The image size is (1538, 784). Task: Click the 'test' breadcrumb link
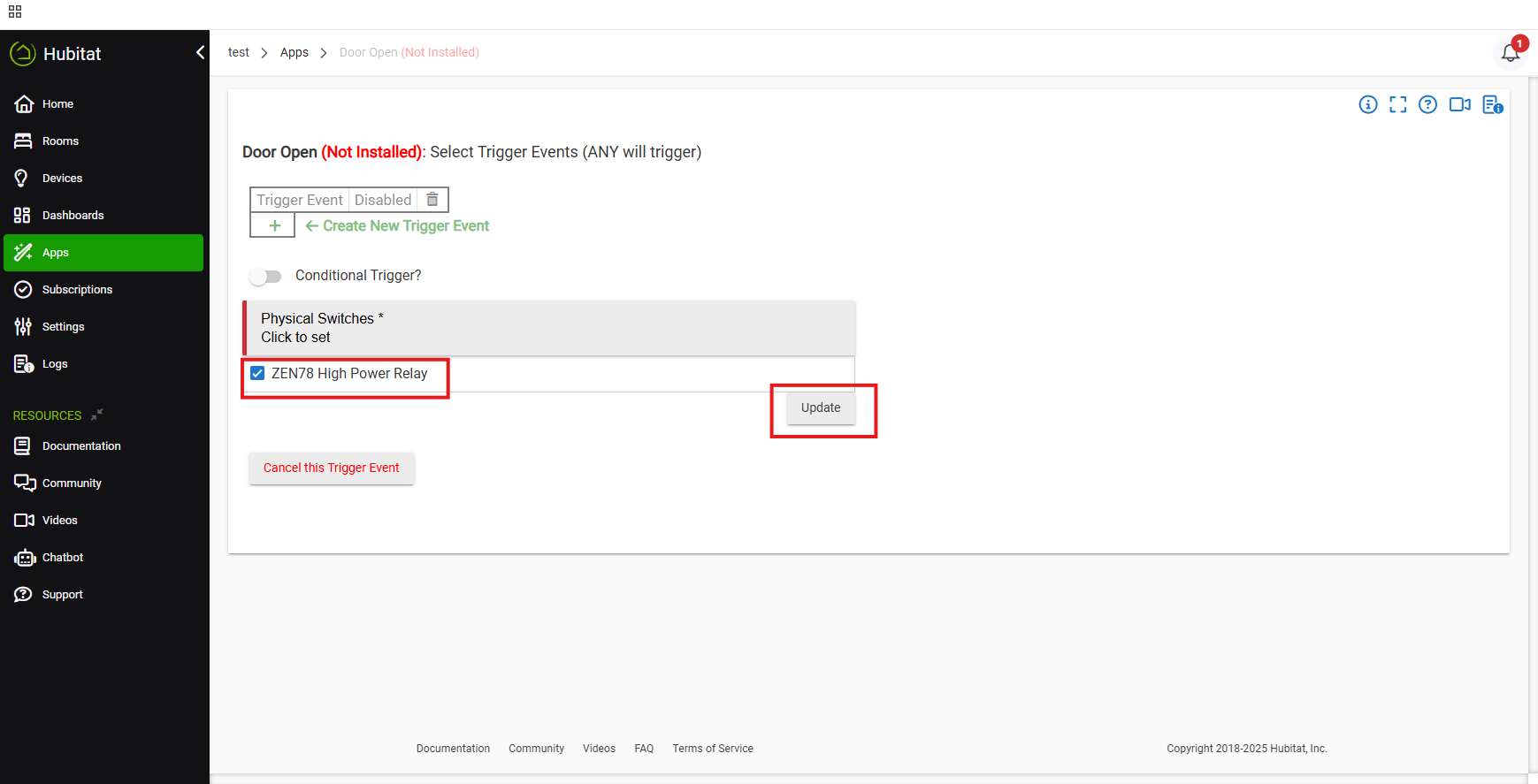(239, 52)
